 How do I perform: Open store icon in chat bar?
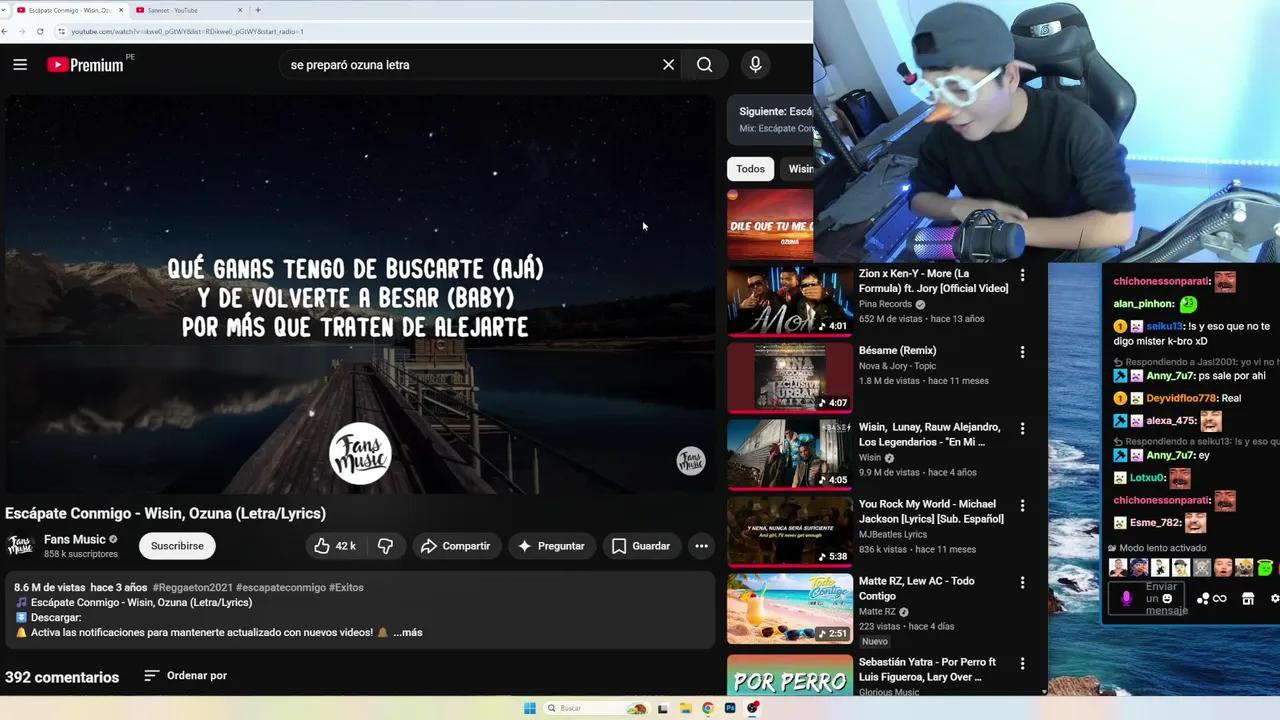[1248, 599]
